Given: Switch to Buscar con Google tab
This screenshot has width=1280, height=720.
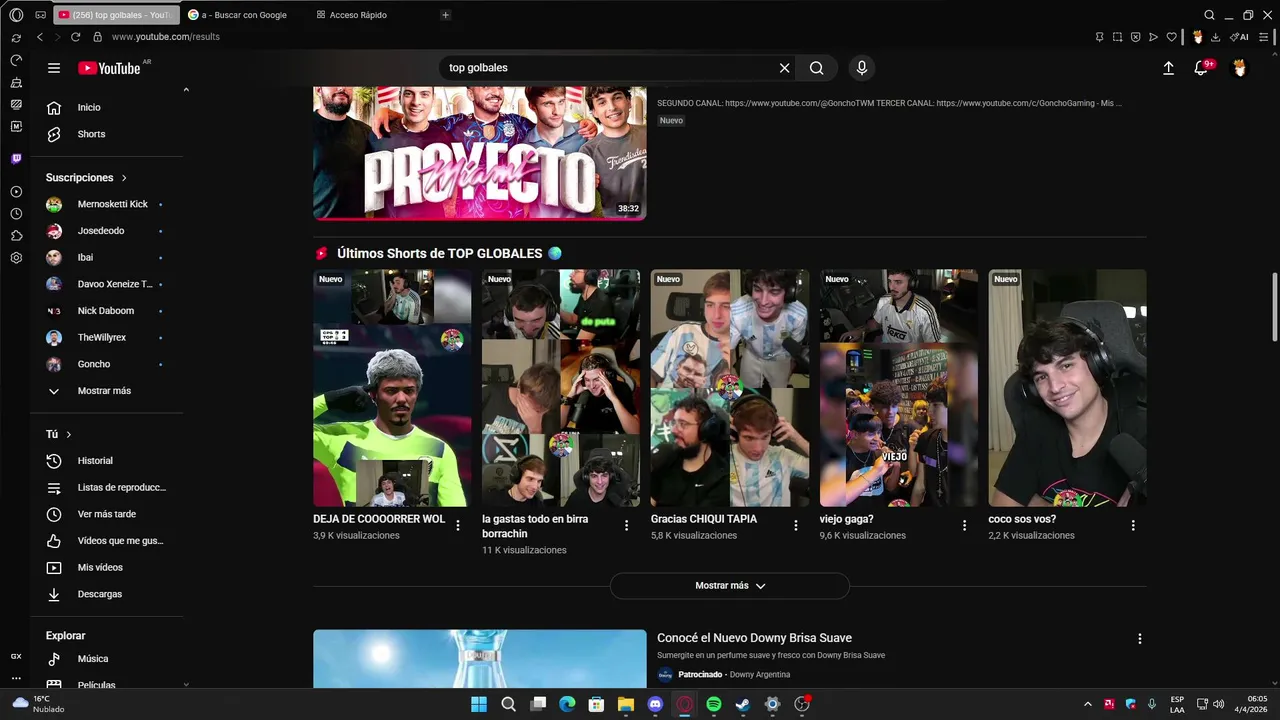Looking at the screenshot, I should [x=243, y=15].
